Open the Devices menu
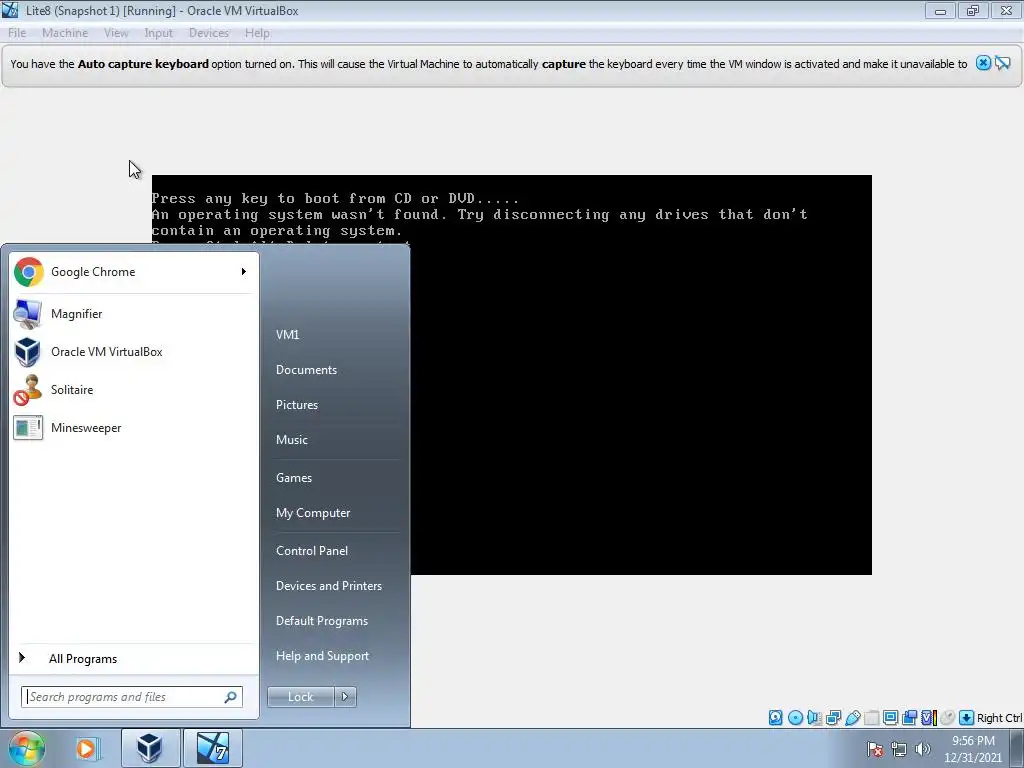Viewport: 1024px width, 768px height. point(208,33)
